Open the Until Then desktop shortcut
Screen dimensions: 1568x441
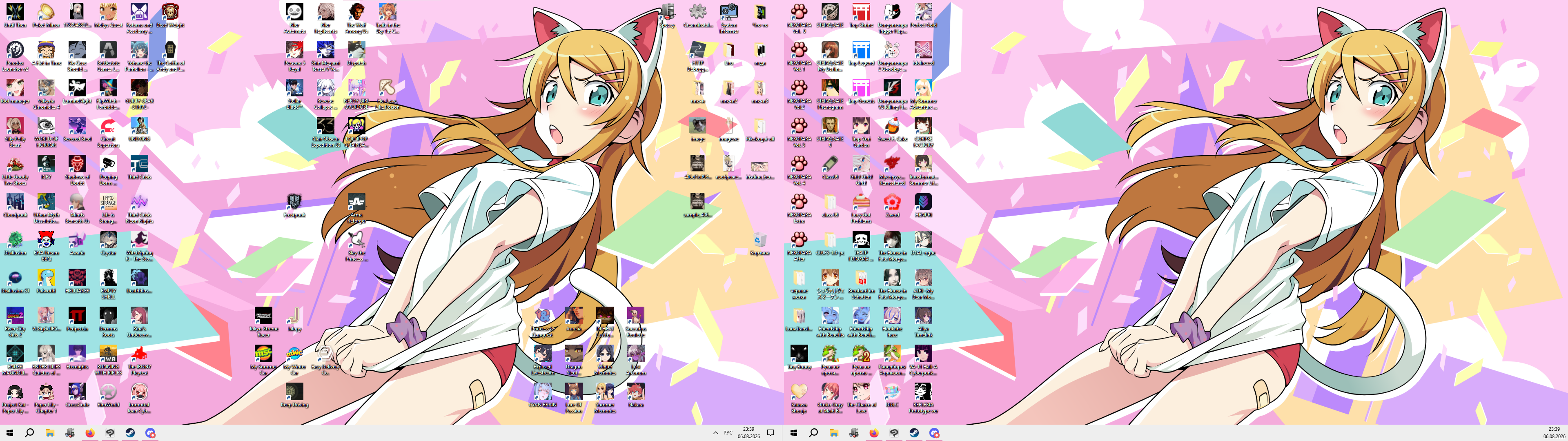click(x=15, y=16)
